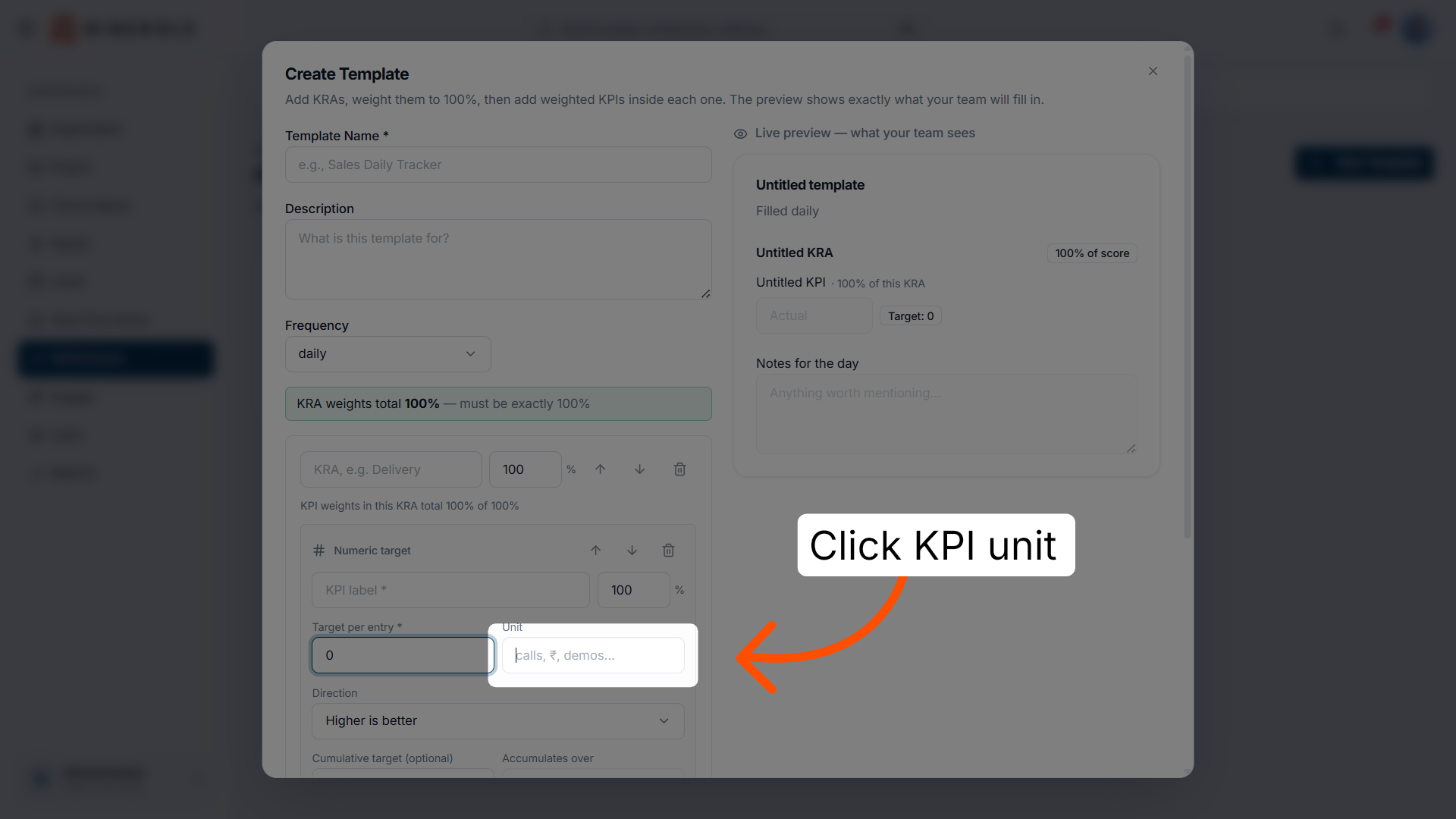Screen dimensions: 1456x819
Task: Open the Direction dropdown Higher is better
Action: [x=497, y=721]
